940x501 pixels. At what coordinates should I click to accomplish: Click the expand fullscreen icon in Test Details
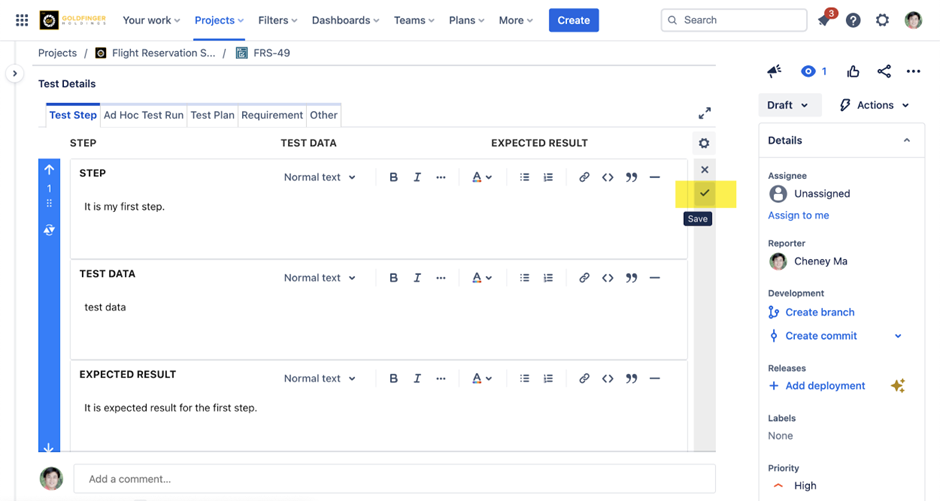704,114
